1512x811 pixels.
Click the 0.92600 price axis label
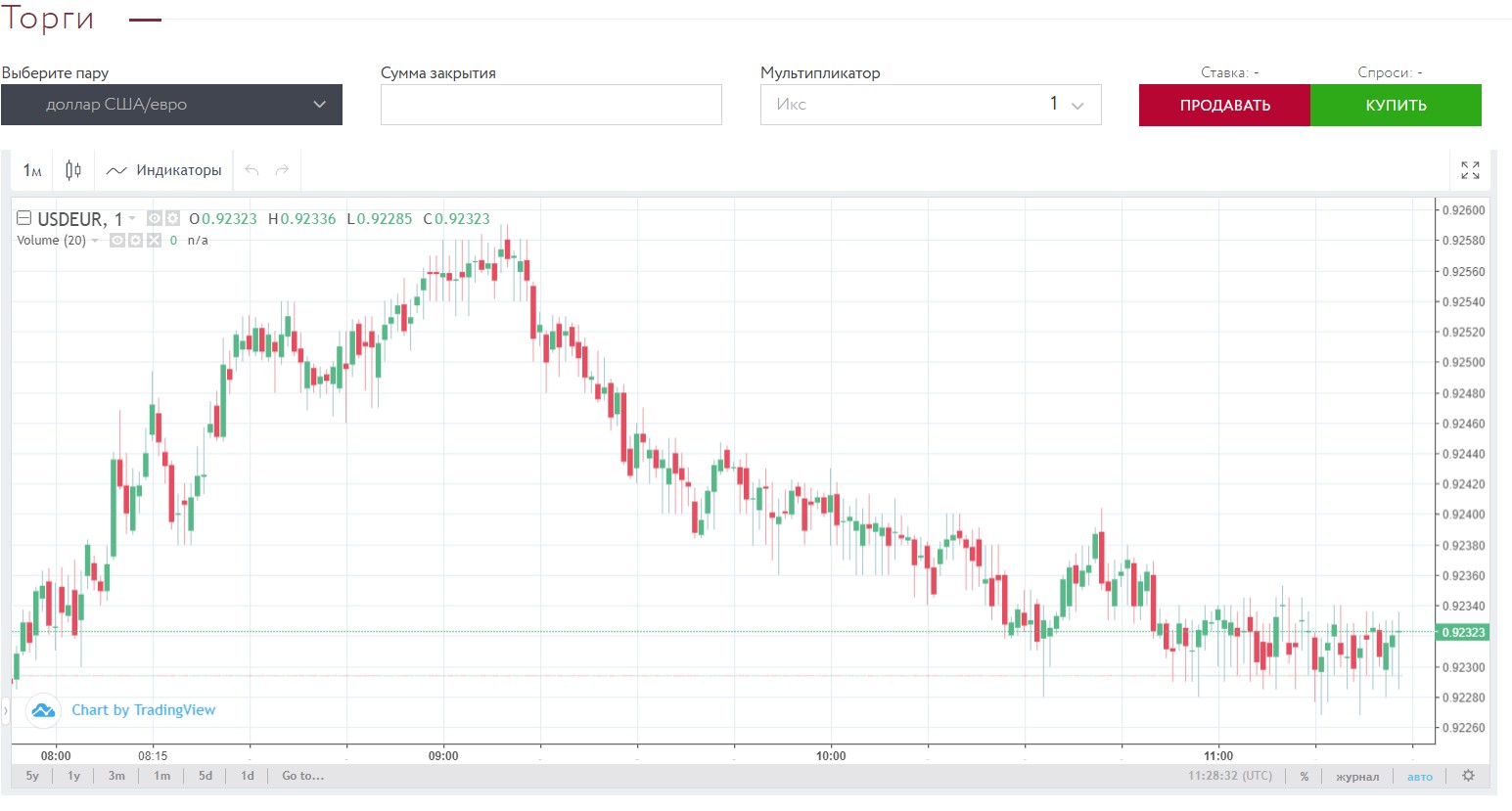point(1463,210)
